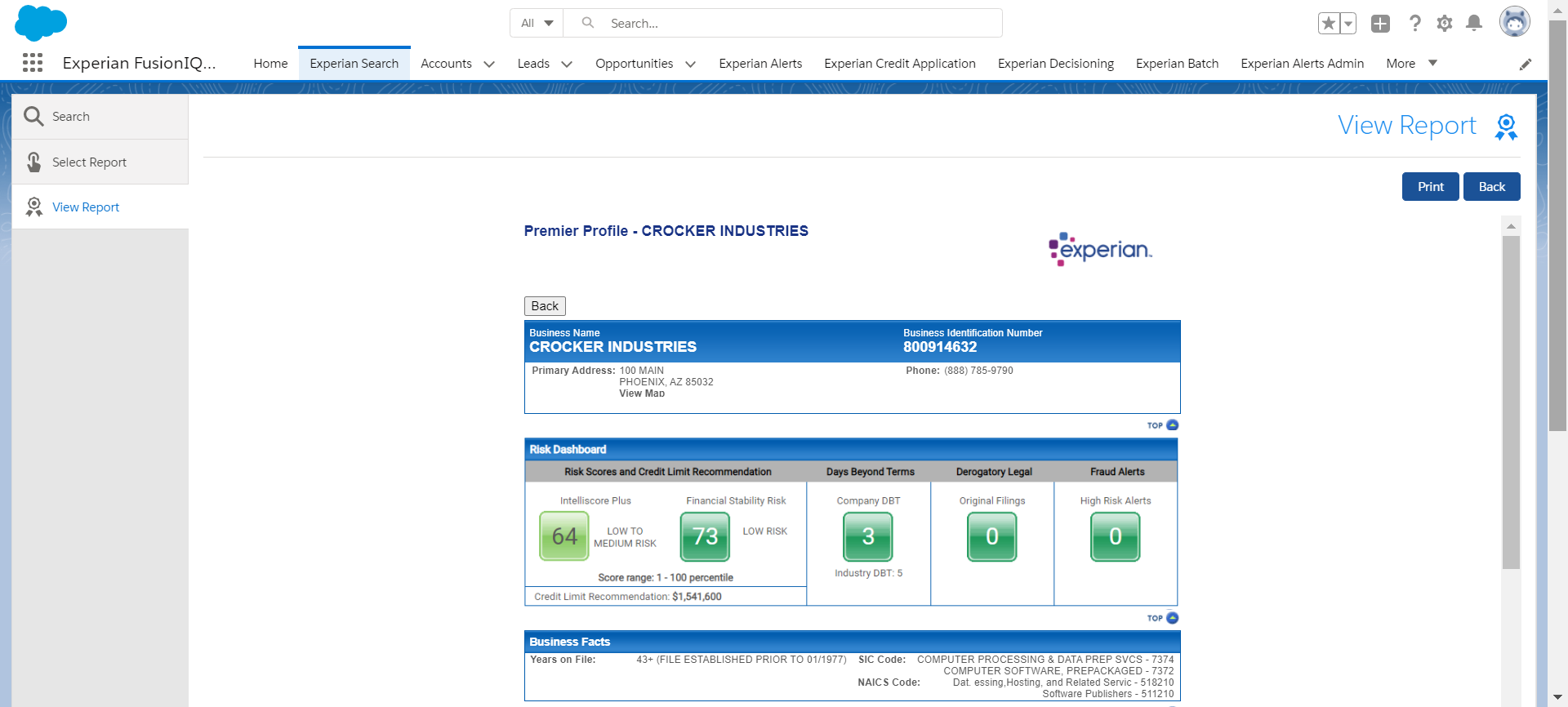Open the Leads tab
1568x707 pixels.
click(533, 64)
